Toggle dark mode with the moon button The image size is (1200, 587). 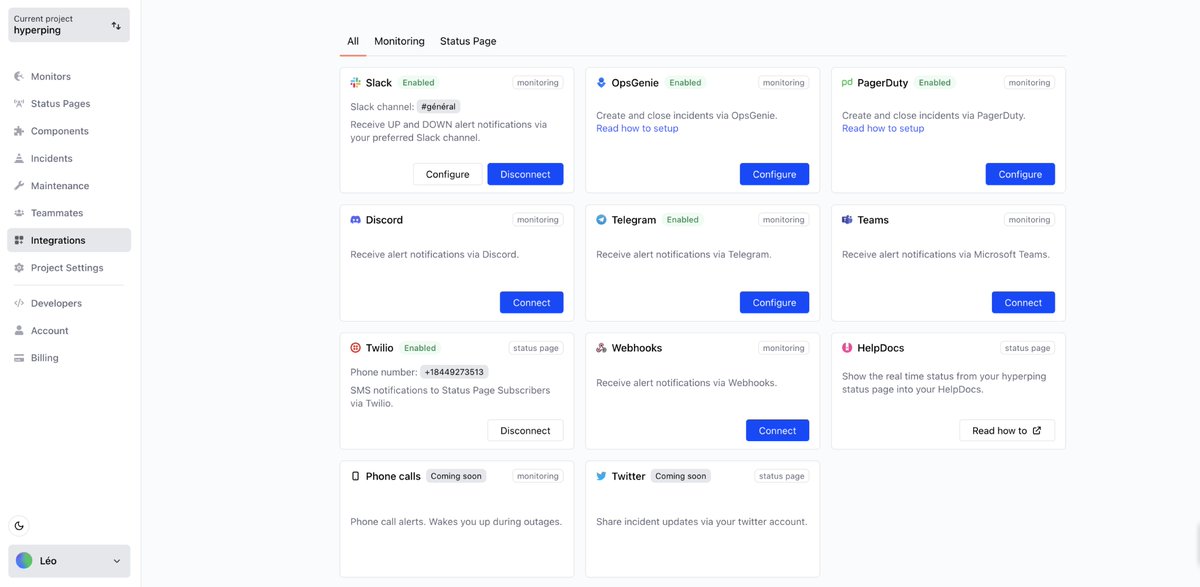19,526
